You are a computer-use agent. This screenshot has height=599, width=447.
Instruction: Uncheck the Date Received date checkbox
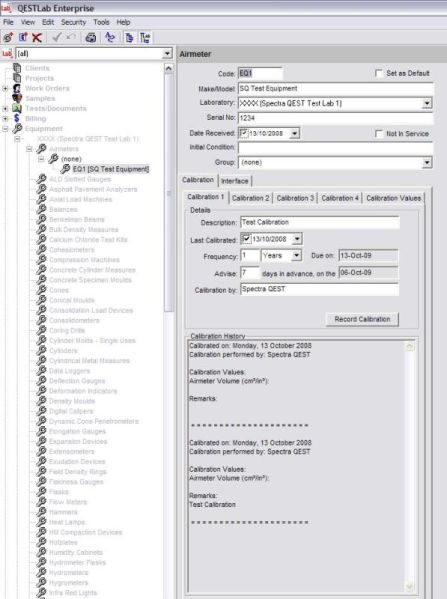click(243, 133)
